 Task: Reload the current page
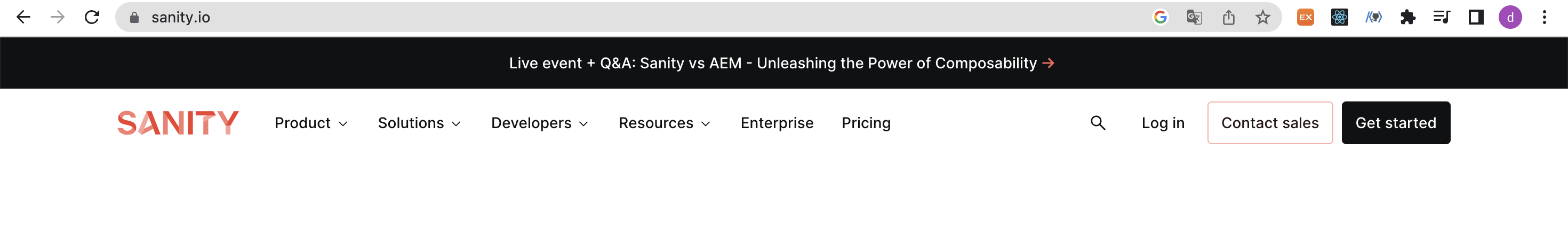pyautogui.click(x=92, y=17)
